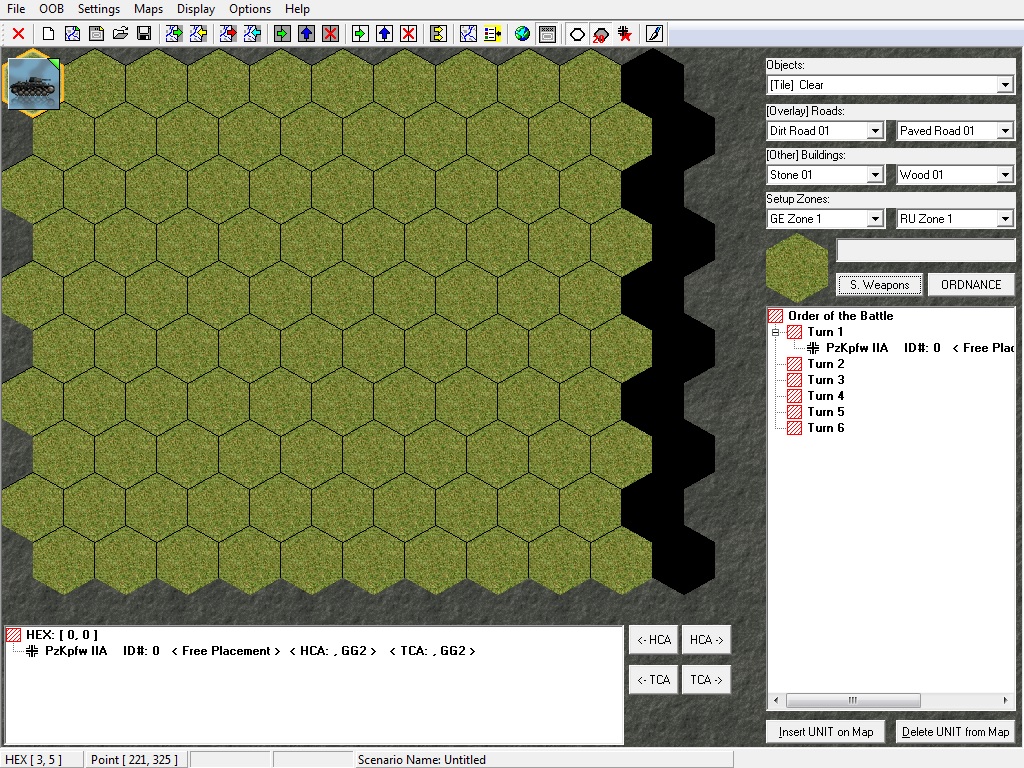Open the Paved Road 01 dropdown
This screenshot has width=1024, height=768.
pos(1005,131)
